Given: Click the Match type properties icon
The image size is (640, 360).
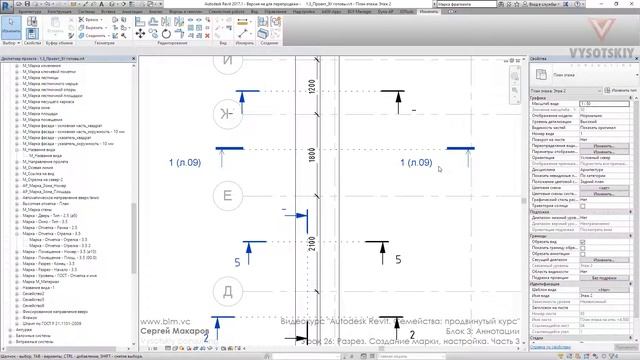Looking at the screenshot, I should tap(71, 36).
